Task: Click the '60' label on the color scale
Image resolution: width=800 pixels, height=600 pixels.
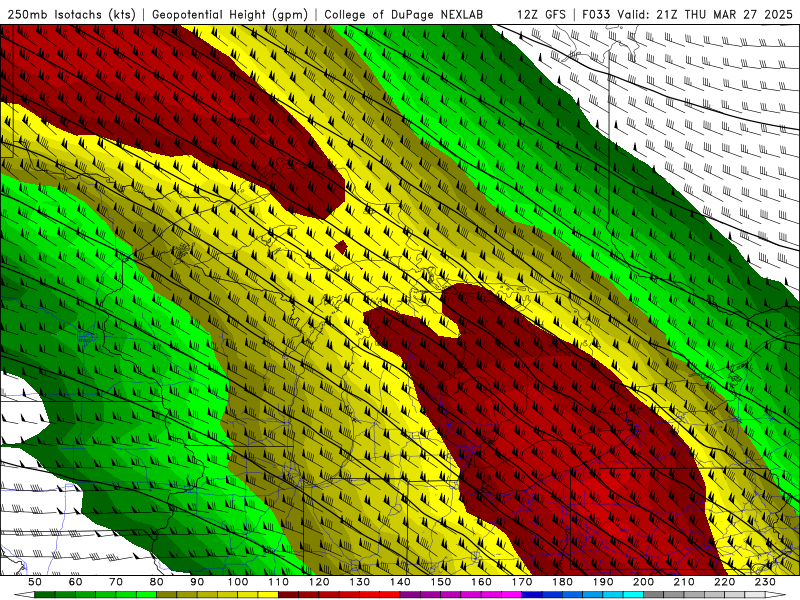Action: point(75,582)
